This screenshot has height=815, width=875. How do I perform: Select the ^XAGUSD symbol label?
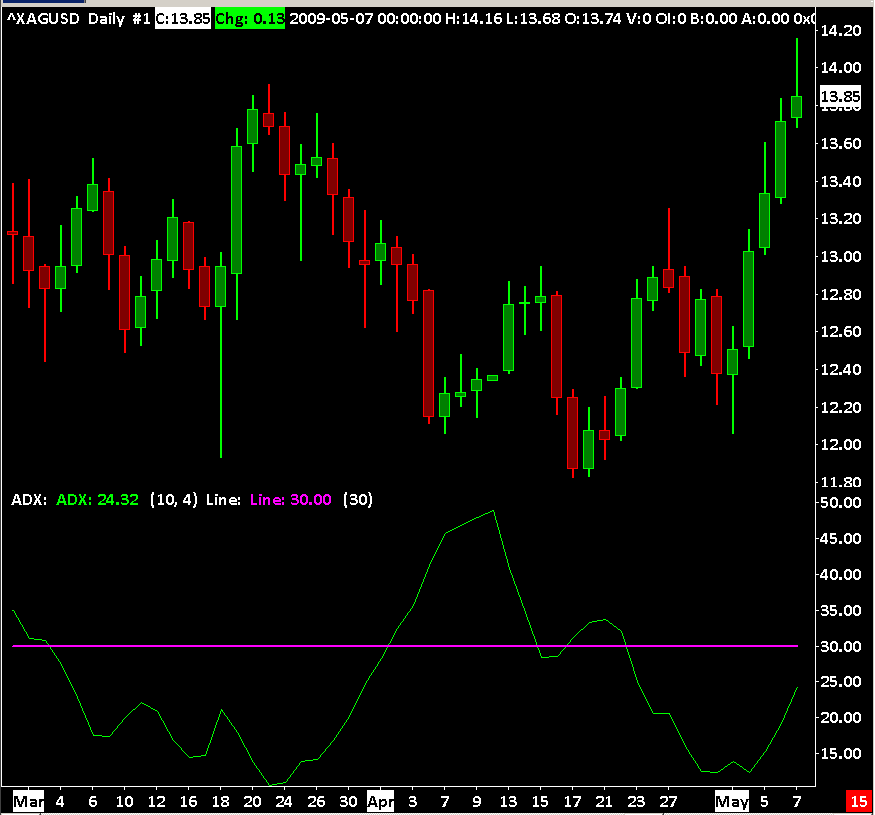(x=43, y=18)
